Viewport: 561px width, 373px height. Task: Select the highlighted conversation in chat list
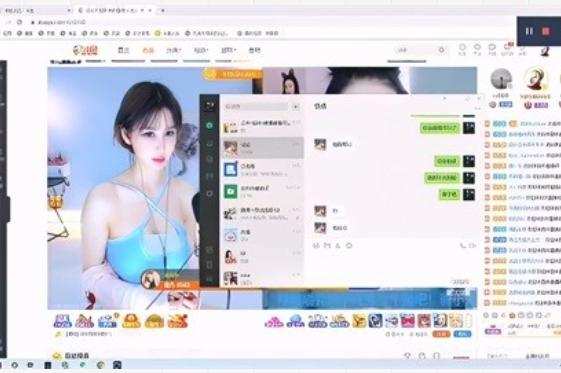click(x=263, y=148)
